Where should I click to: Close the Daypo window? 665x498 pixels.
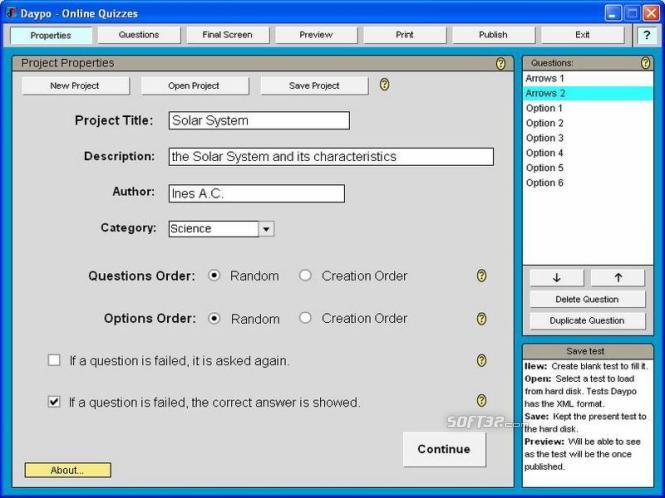651,13
